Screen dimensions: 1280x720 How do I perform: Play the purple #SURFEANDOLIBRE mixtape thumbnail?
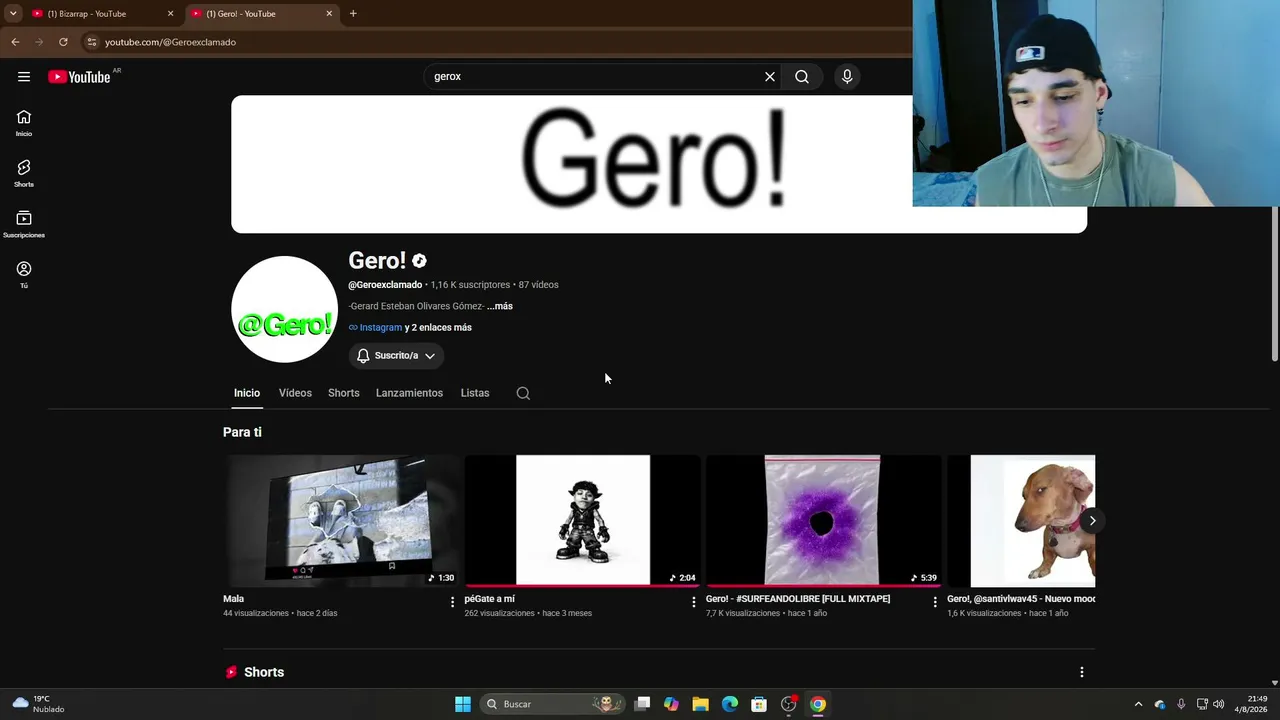823,521
